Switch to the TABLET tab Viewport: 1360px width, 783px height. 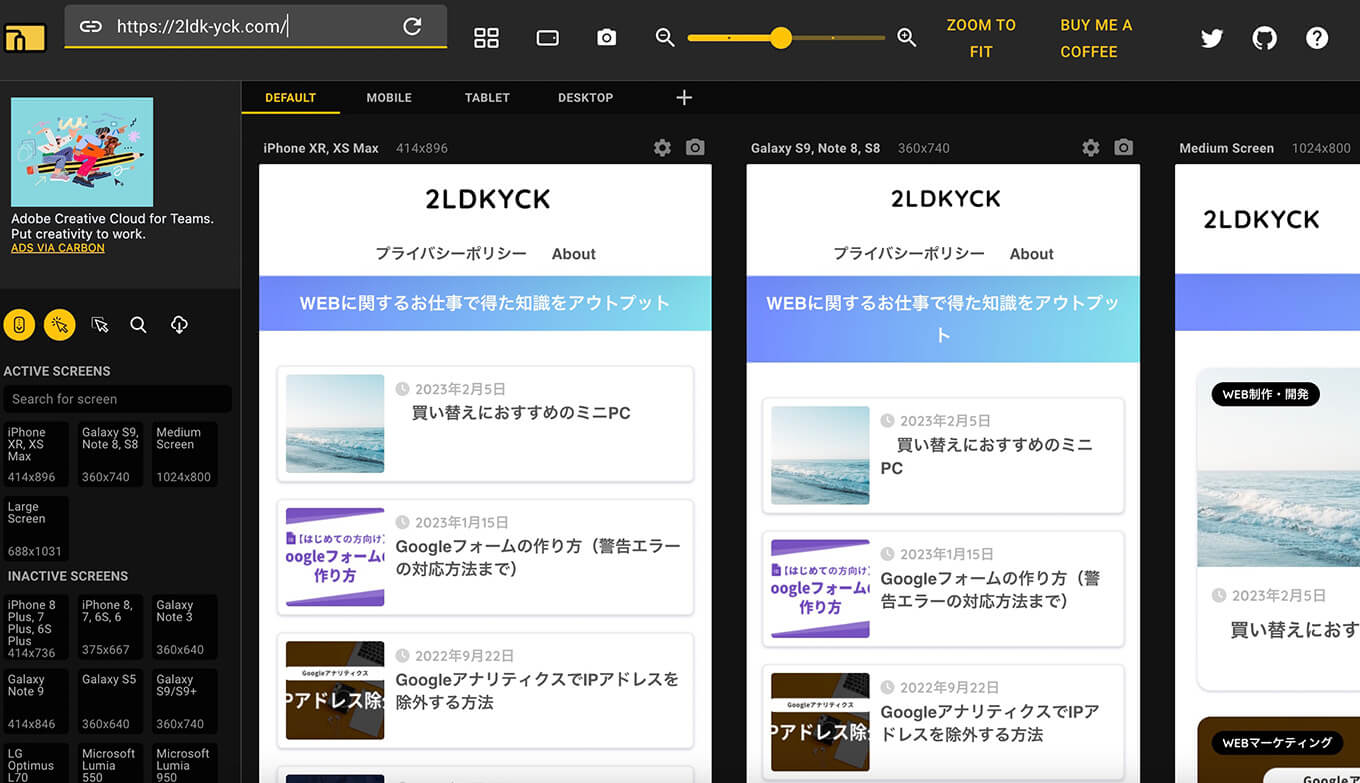[487, 97]
